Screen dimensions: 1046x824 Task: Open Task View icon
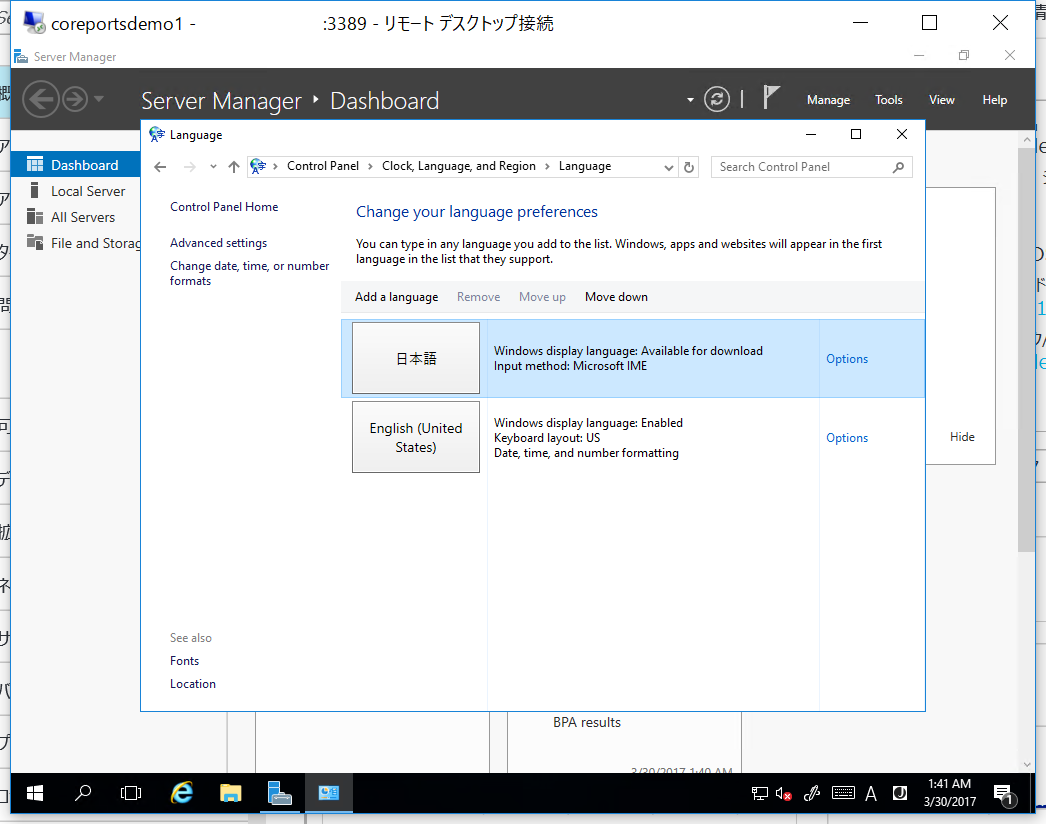click(x=131, y=793)
